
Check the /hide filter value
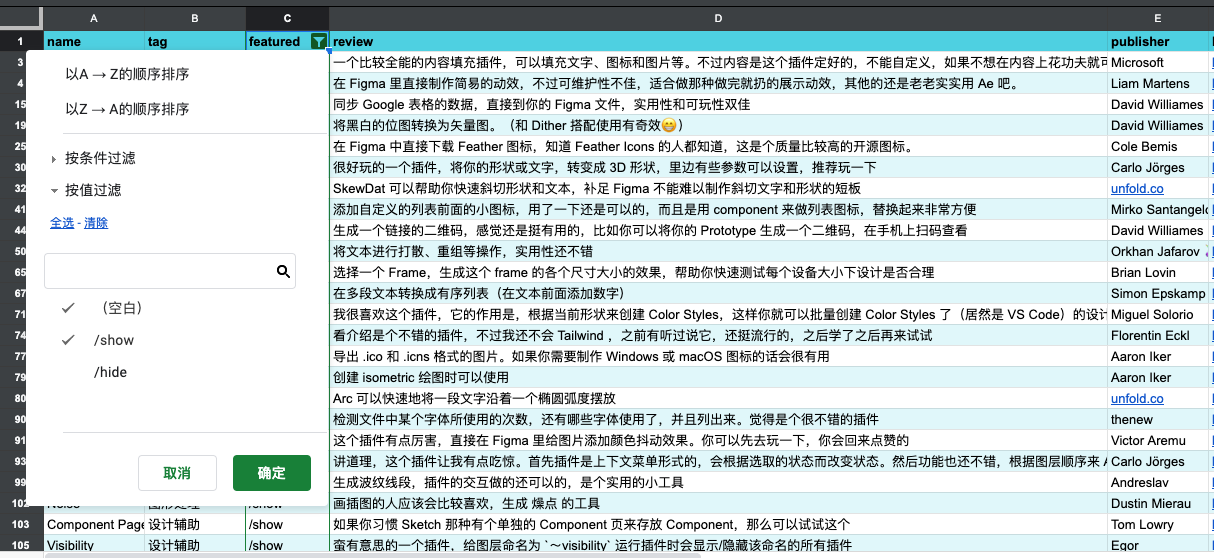(x=110, y=372)
